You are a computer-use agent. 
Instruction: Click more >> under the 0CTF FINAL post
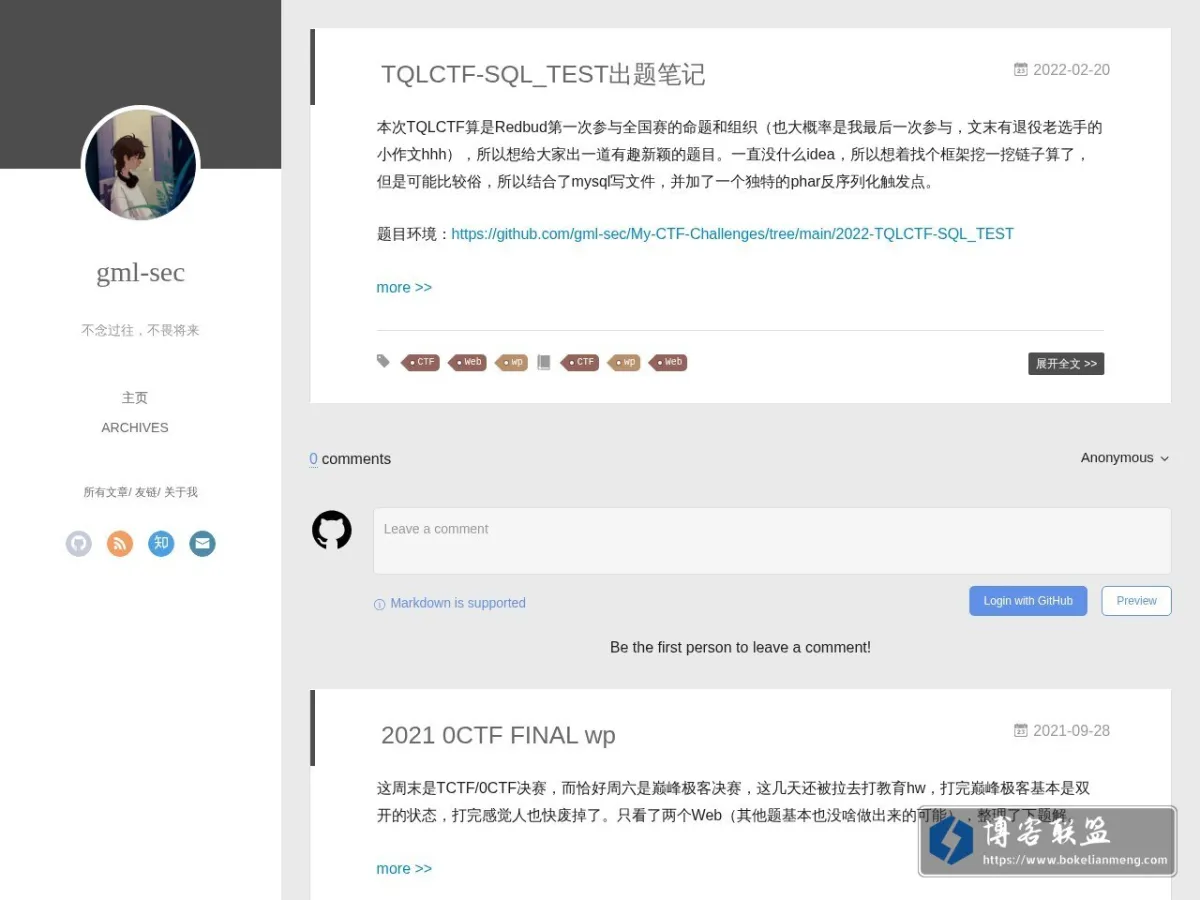(404, 868)
